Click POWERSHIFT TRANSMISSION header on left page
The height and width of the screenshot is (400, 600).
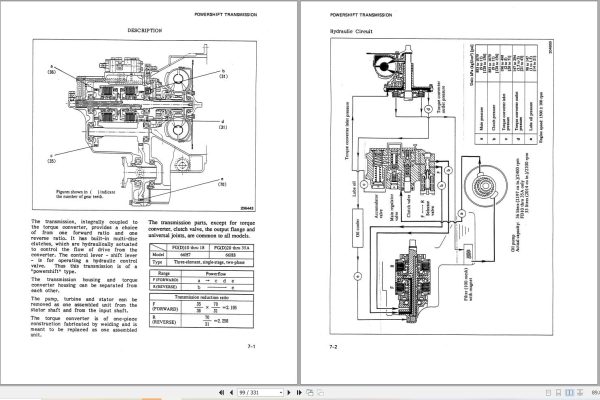coord(226,15)
